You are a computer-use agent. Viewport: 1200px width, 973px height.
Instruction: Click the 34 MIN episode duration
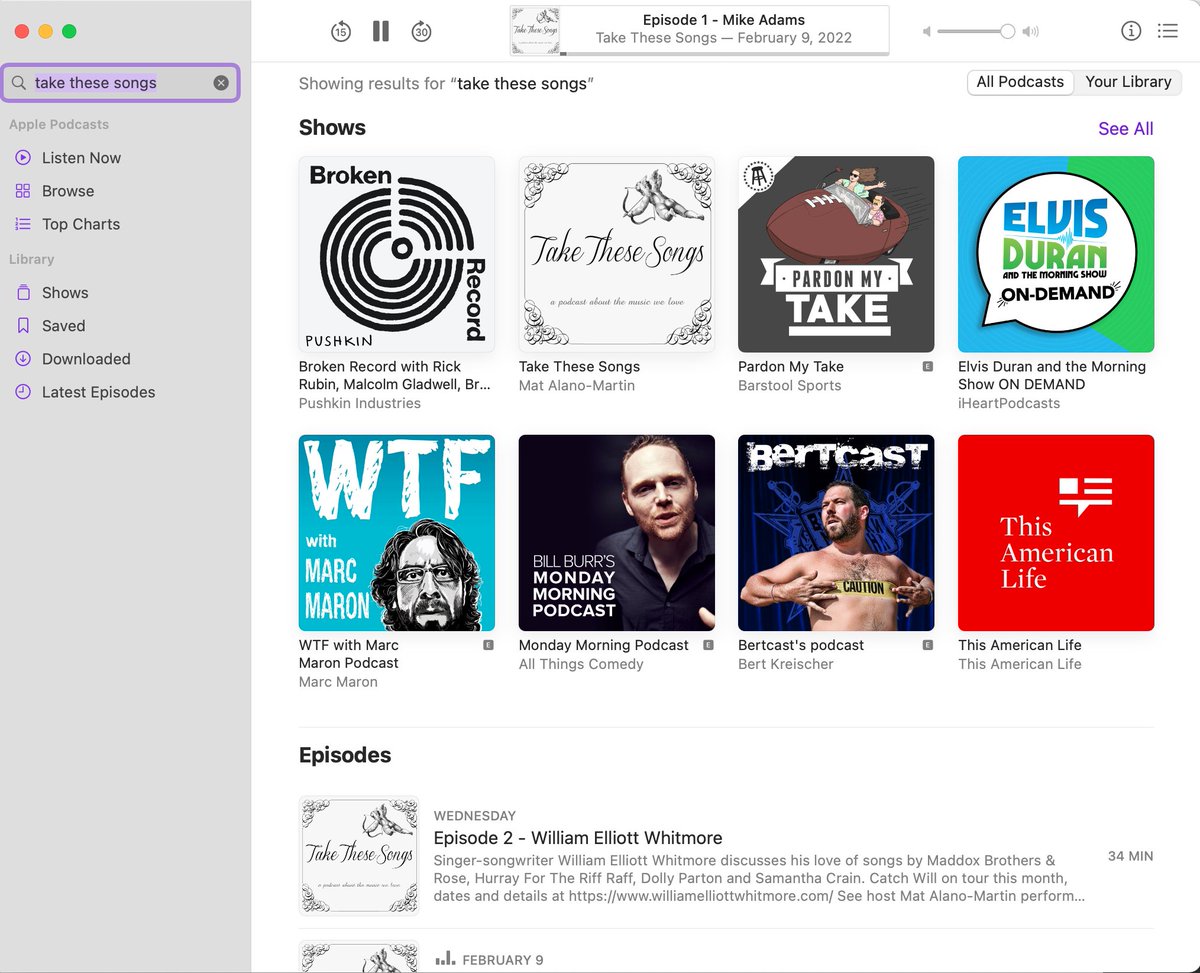pos(1130,857)
